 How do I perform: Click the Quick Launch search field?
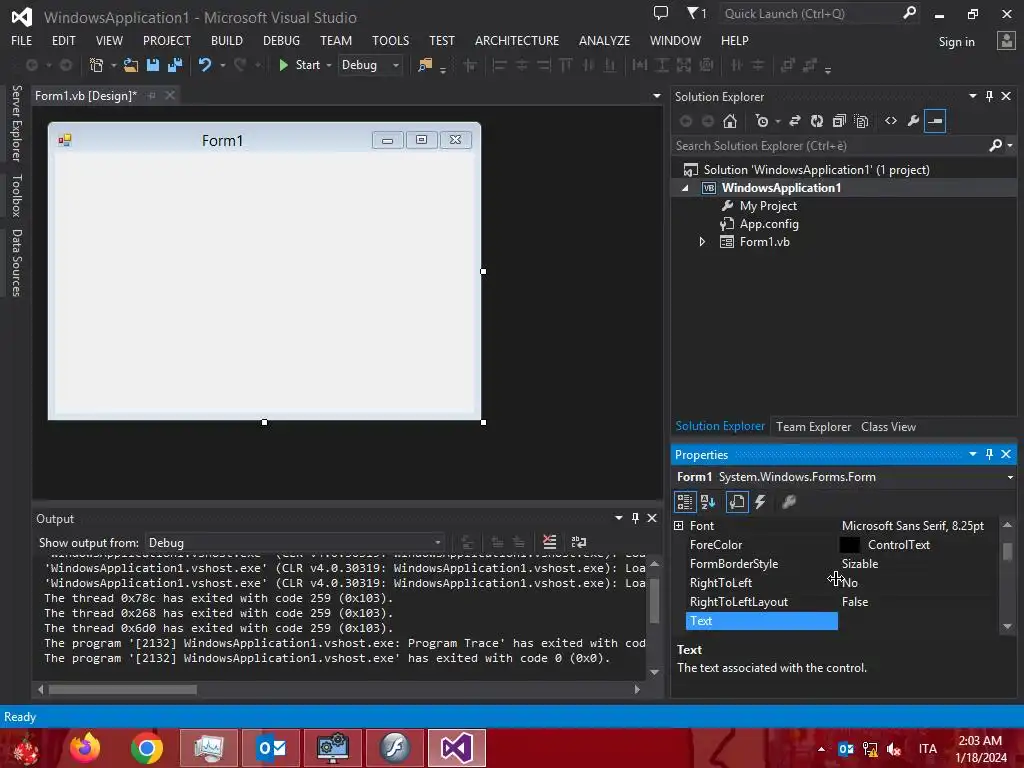tap(810, 13)
